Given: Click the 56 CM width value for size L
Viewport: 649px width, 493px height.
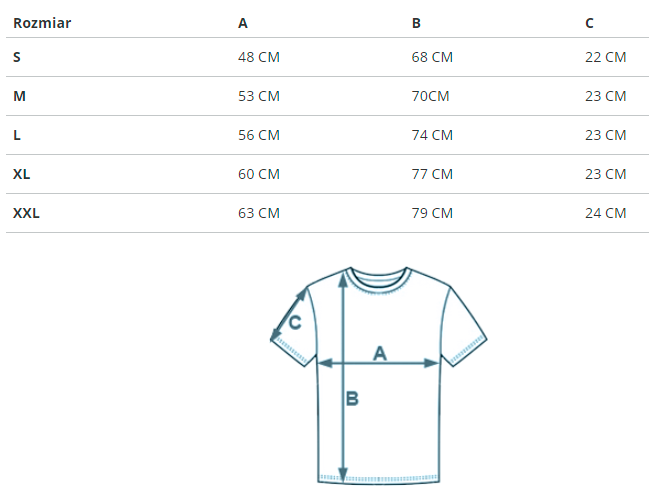Looking at the screenshot, I should coord(258,135).
